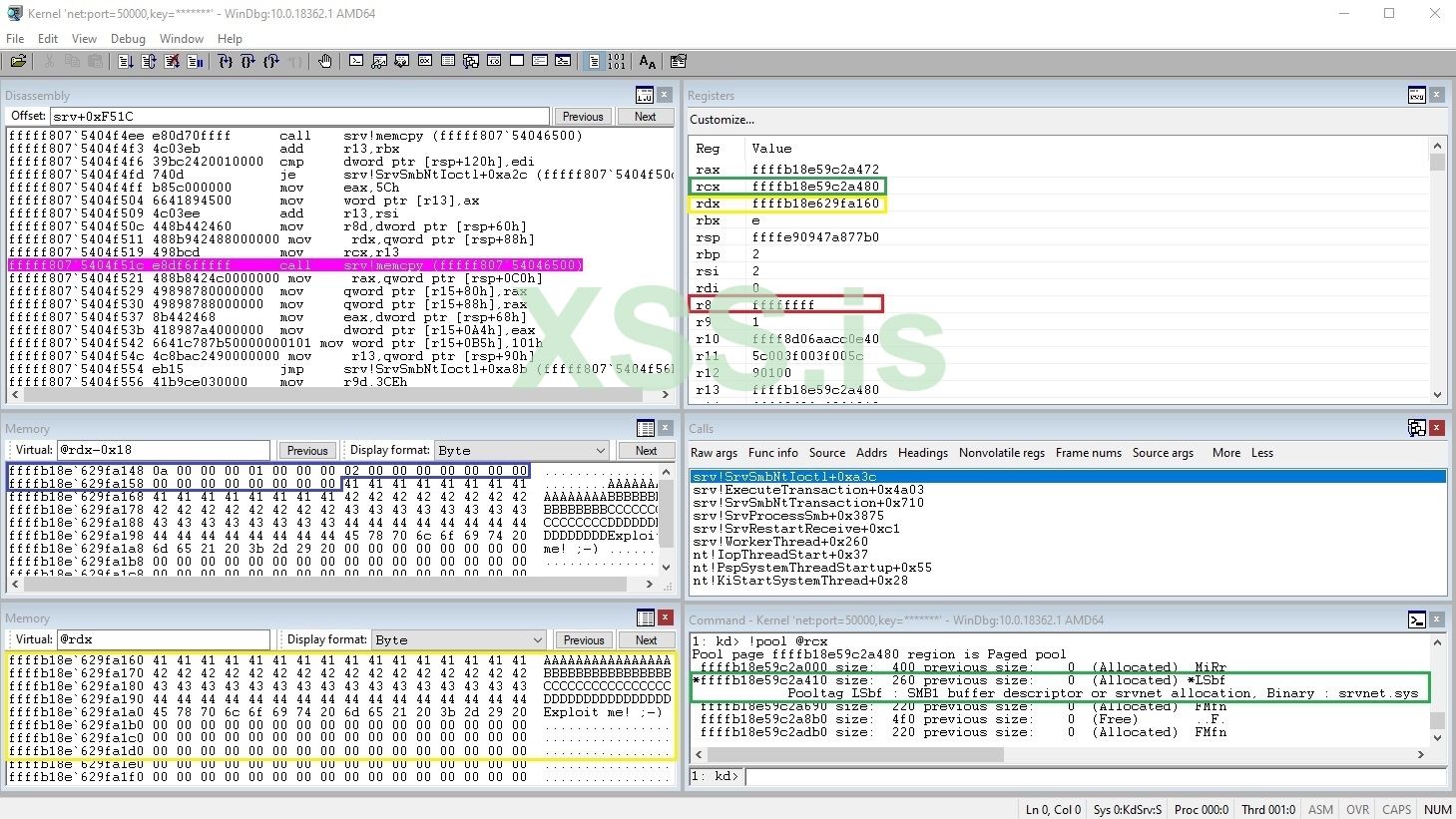Open the Command window toolbar icon
This screenshot has width=1456, height=819.
point(356,60)
